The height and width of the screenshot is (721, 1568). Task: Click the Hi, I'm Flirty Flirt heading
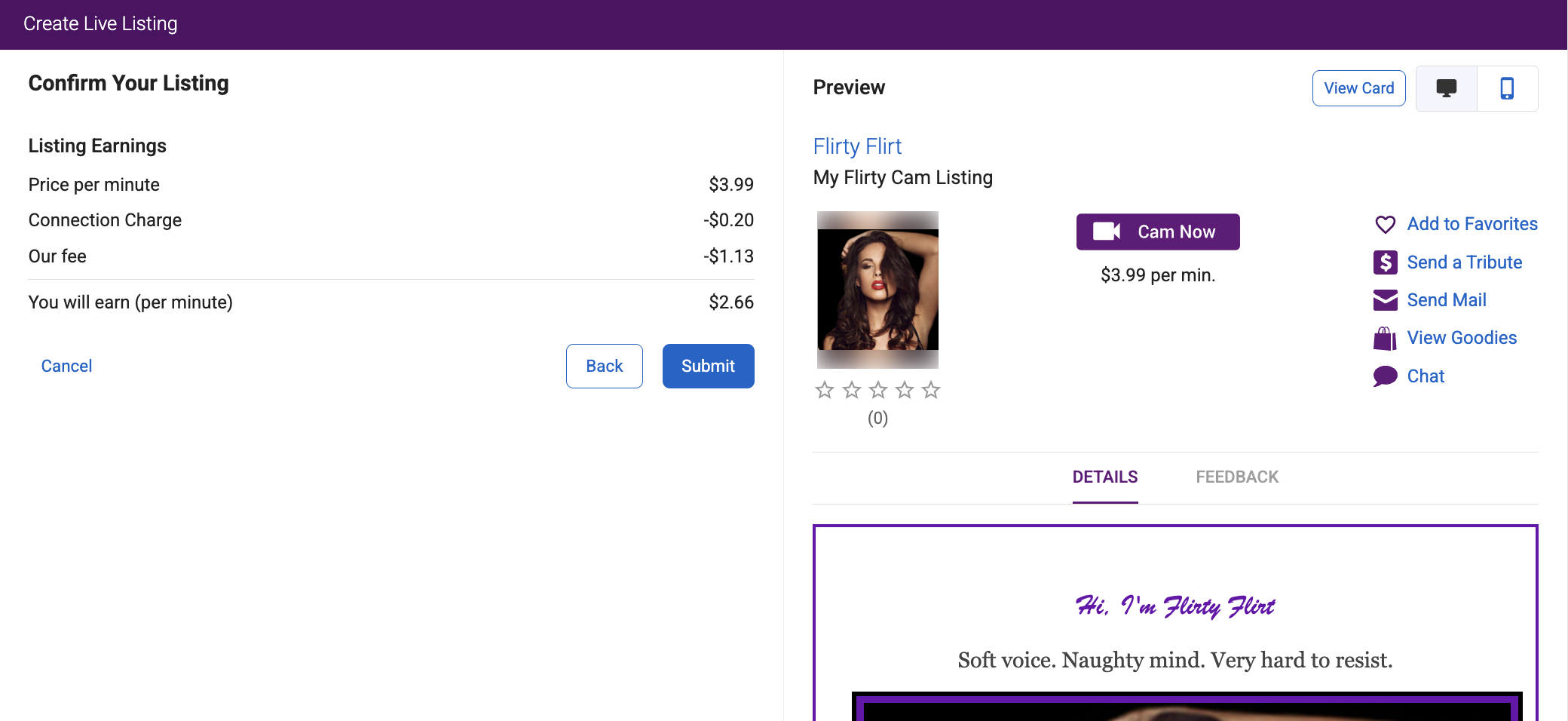pos(1175,606)
